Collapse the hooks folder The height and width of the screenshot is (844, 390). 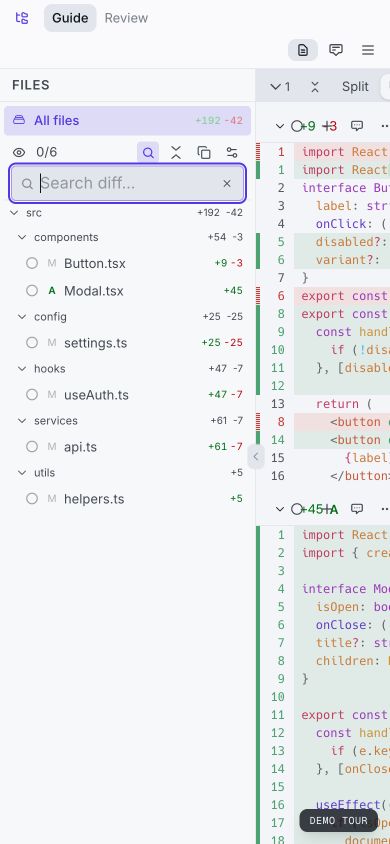(22, 369)
